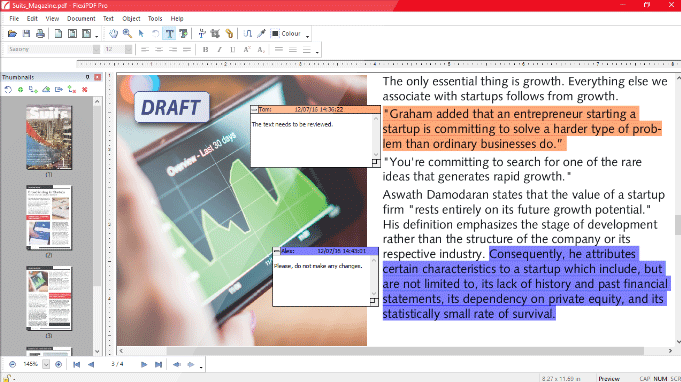Open the font name dropdown
Viewport: 681px width, 382px height.
click(x=96, y=49)
